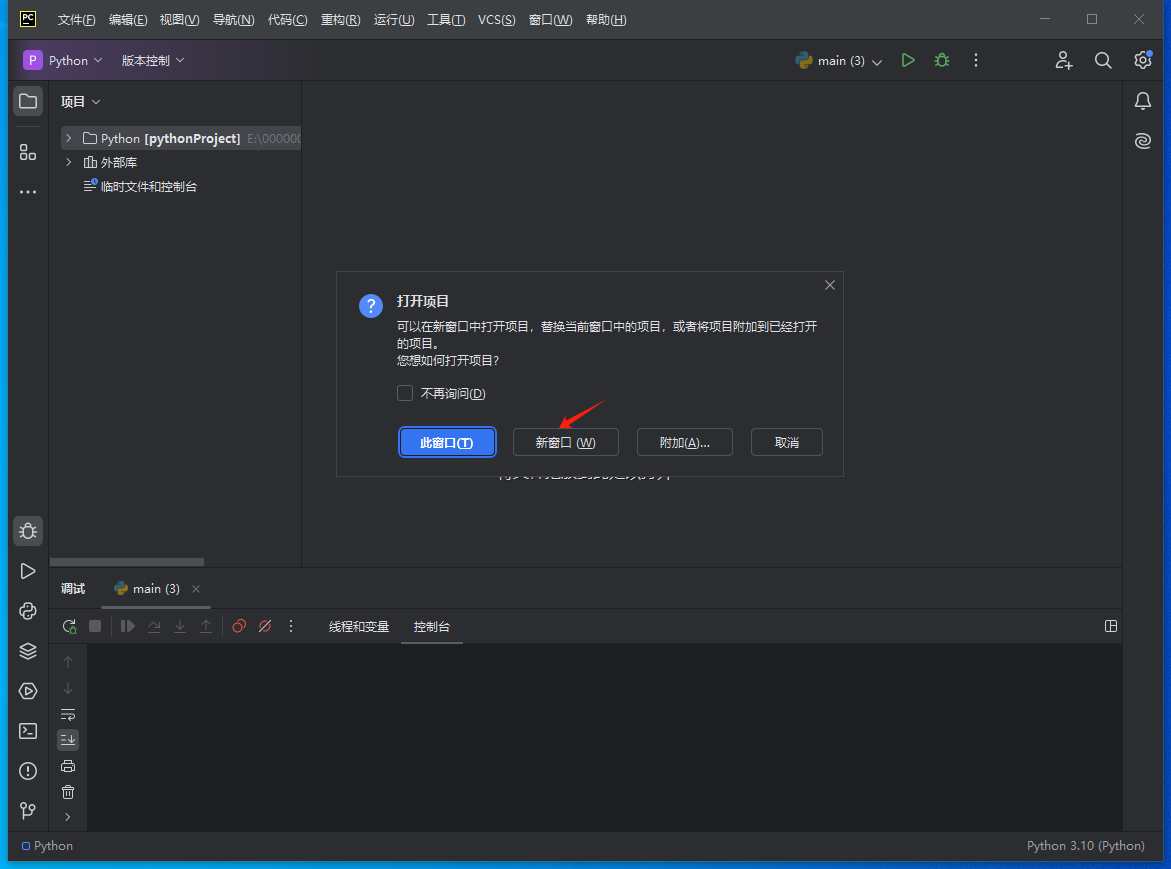Expand the Python [pythonProject] tree node
The image size is (1171, 869).
coord(69,138)
